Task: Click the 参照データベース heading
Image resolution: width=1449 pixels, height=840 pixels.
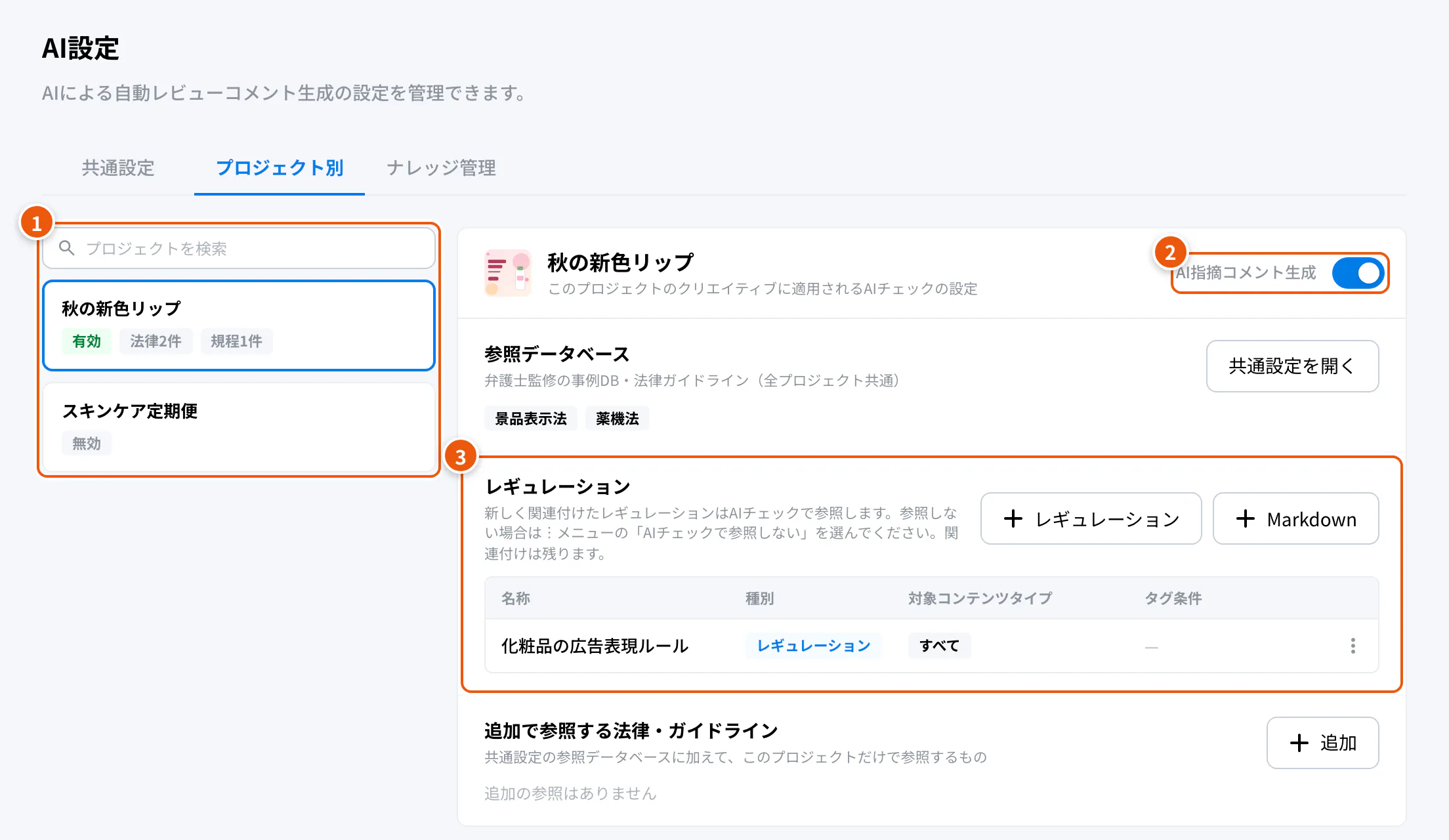Action: [556, 354]
